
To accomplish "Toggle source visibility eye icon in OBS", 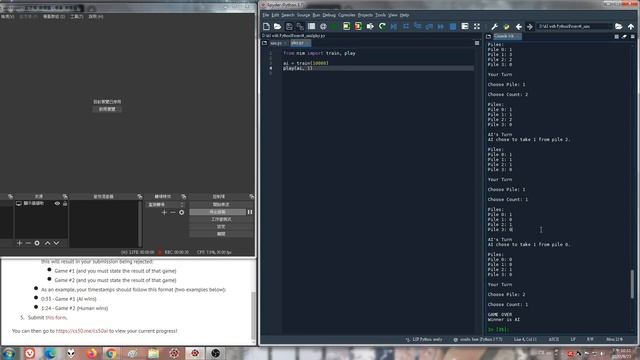I will (57, 203).
